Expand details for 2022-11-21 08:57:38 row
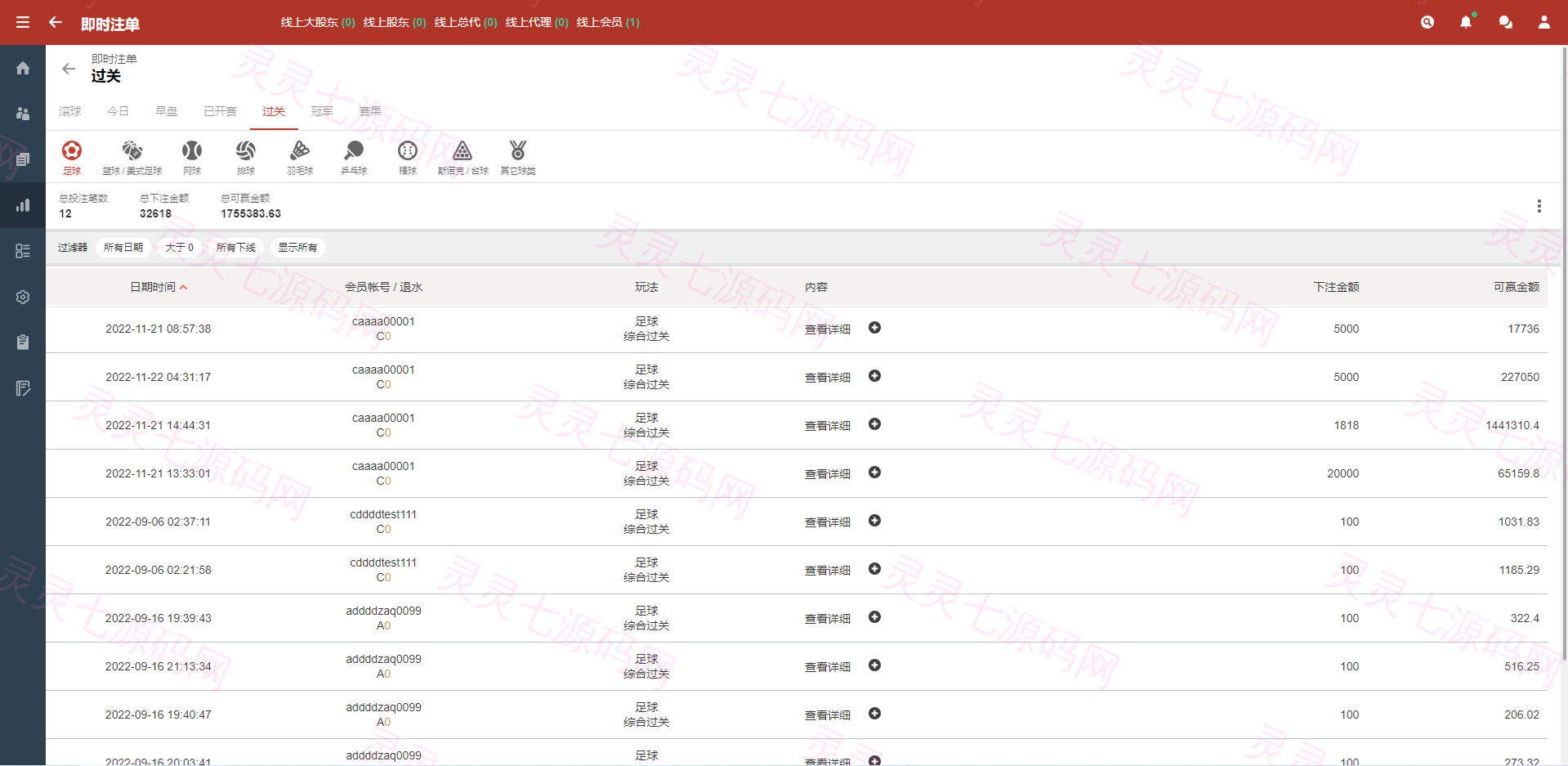1568x766 pixels. (874, 328)
